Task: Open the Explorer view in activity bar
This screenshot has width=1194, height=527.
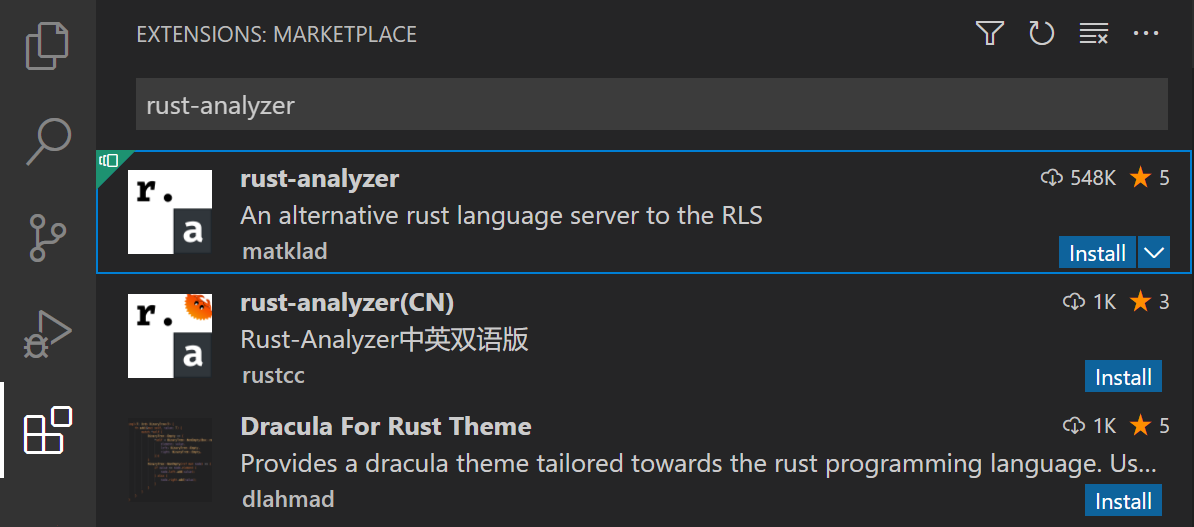Action: click(47, 45)
